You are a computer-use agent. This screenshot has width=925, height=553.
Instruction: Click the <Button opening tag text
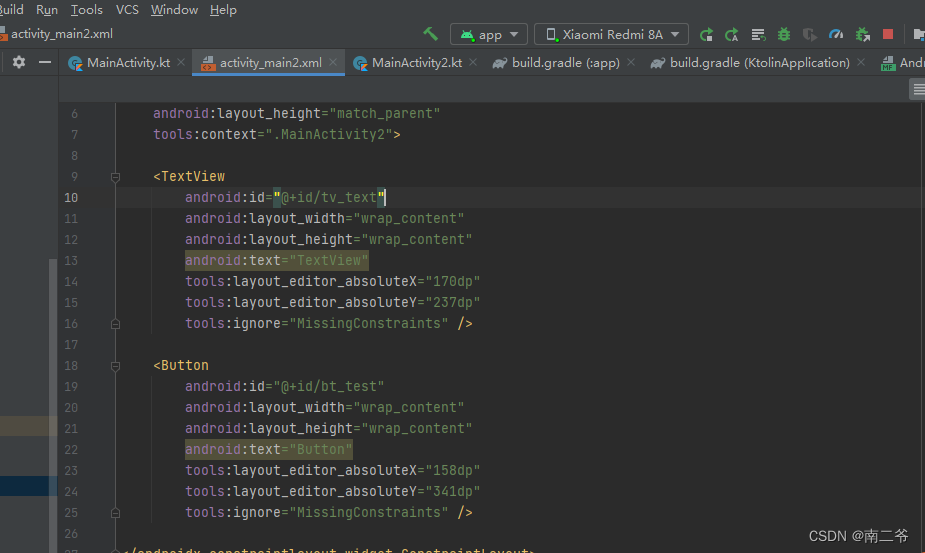(181, 365)
